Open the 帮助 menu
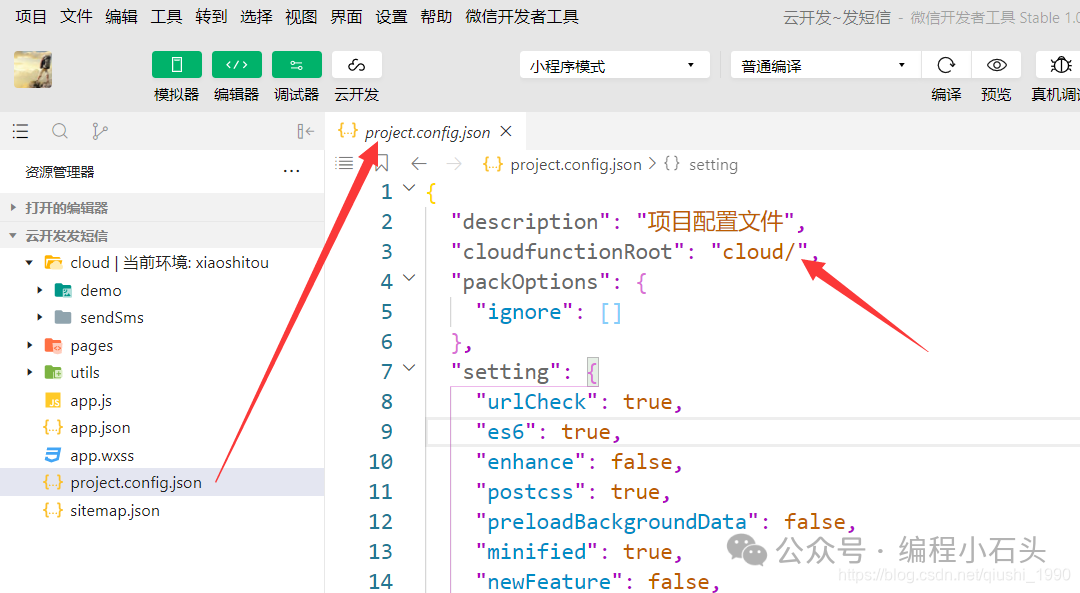This screenshot has width=1080, height=593. (x=436, y=17)
